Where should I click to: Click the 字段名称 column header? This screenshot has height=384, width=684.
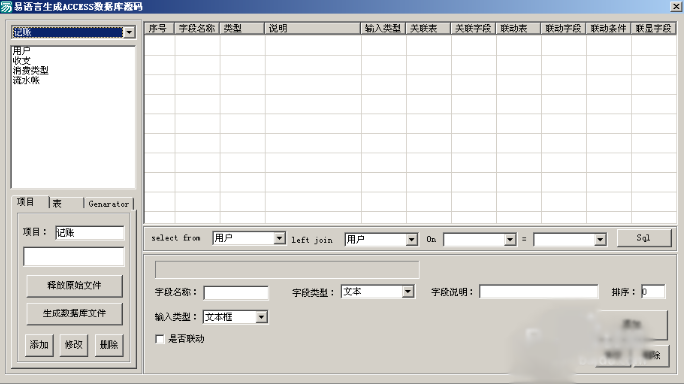(x=197, y=28)
